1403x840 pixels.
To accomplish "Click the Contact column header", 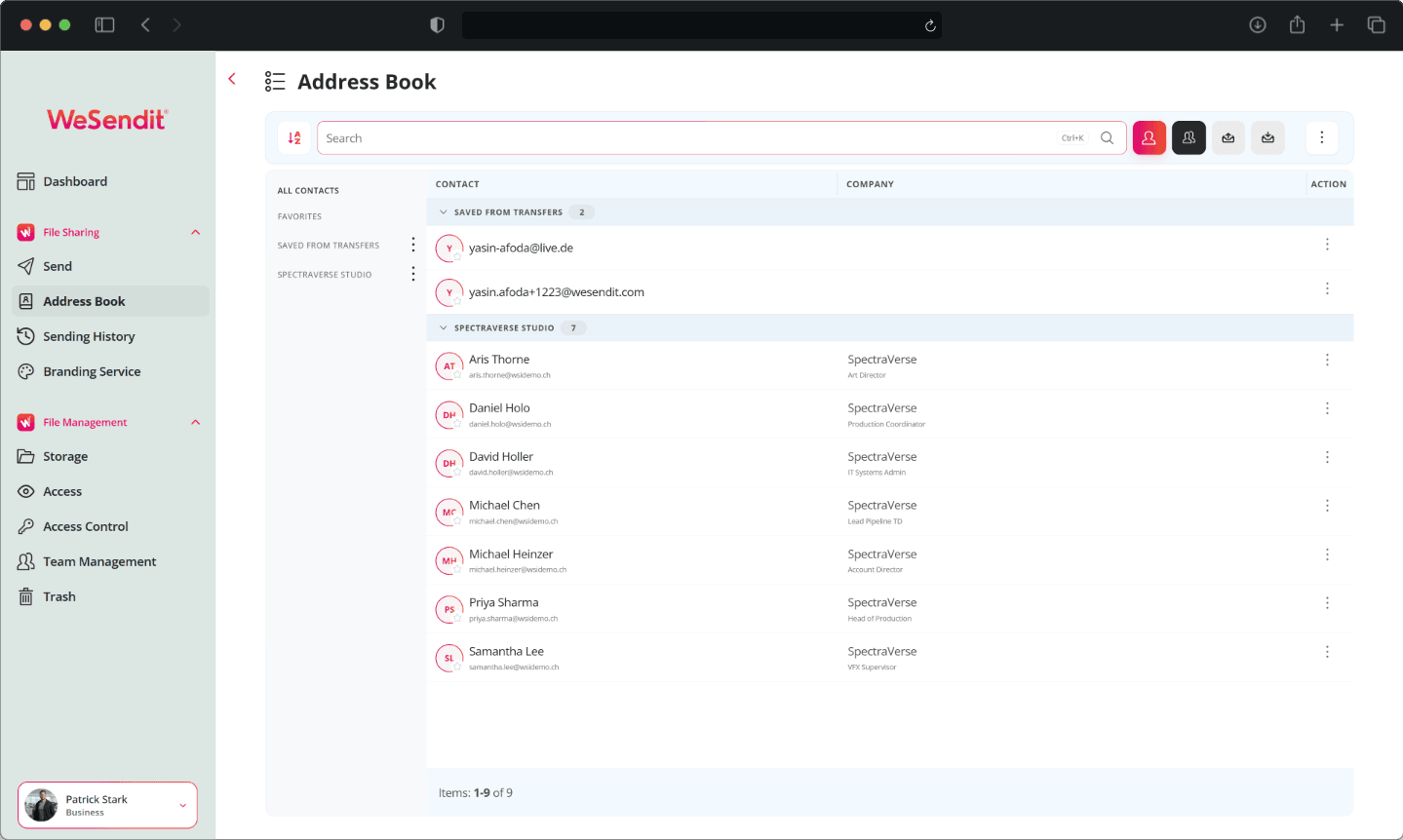I will tap(457, 184).
